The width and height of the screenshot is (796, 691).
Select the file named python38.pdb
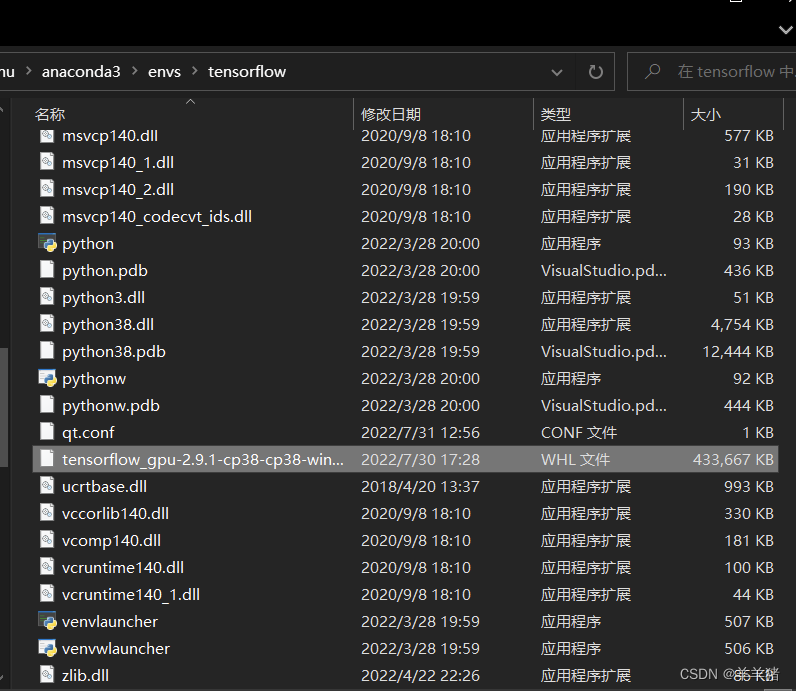[x=114, y=352]
